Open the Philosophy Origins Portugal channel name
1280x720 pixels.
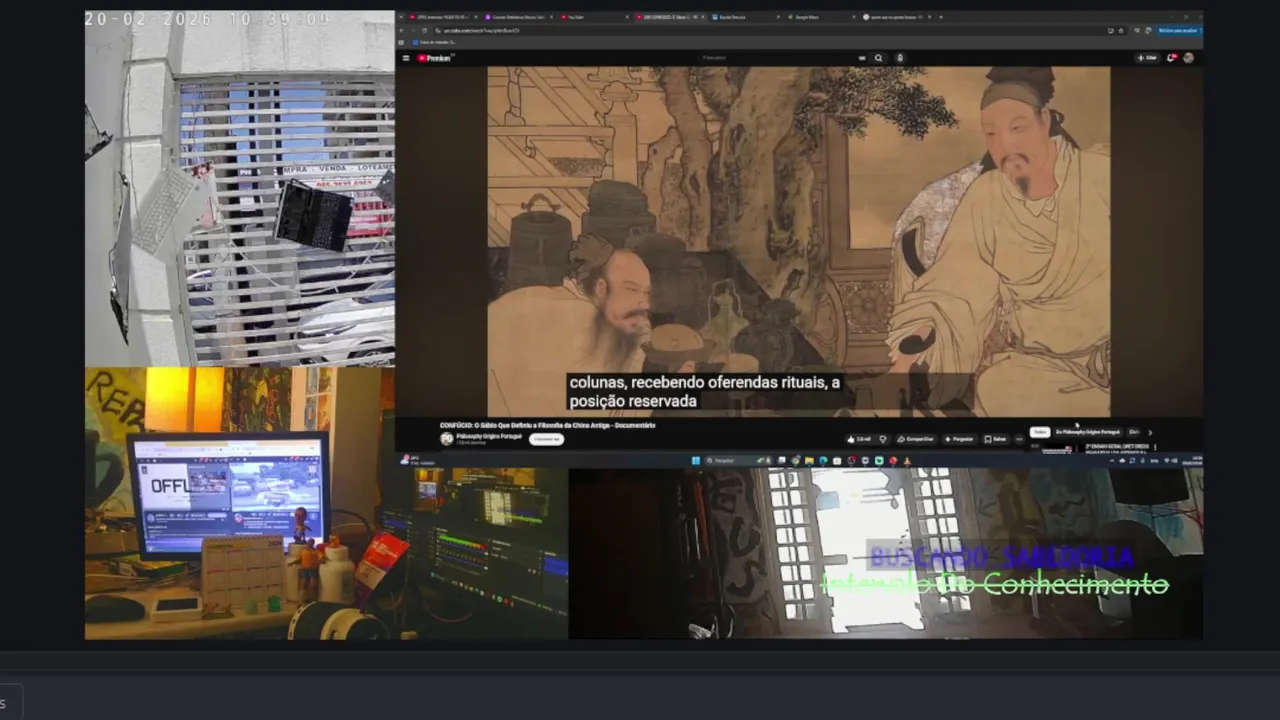pos(489,436)
